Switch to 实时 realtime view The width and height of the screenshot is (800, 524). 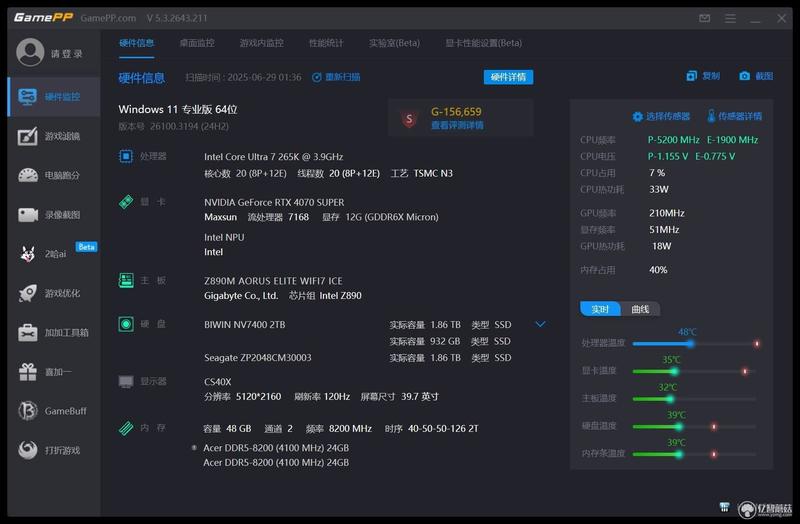coord(600,309)
